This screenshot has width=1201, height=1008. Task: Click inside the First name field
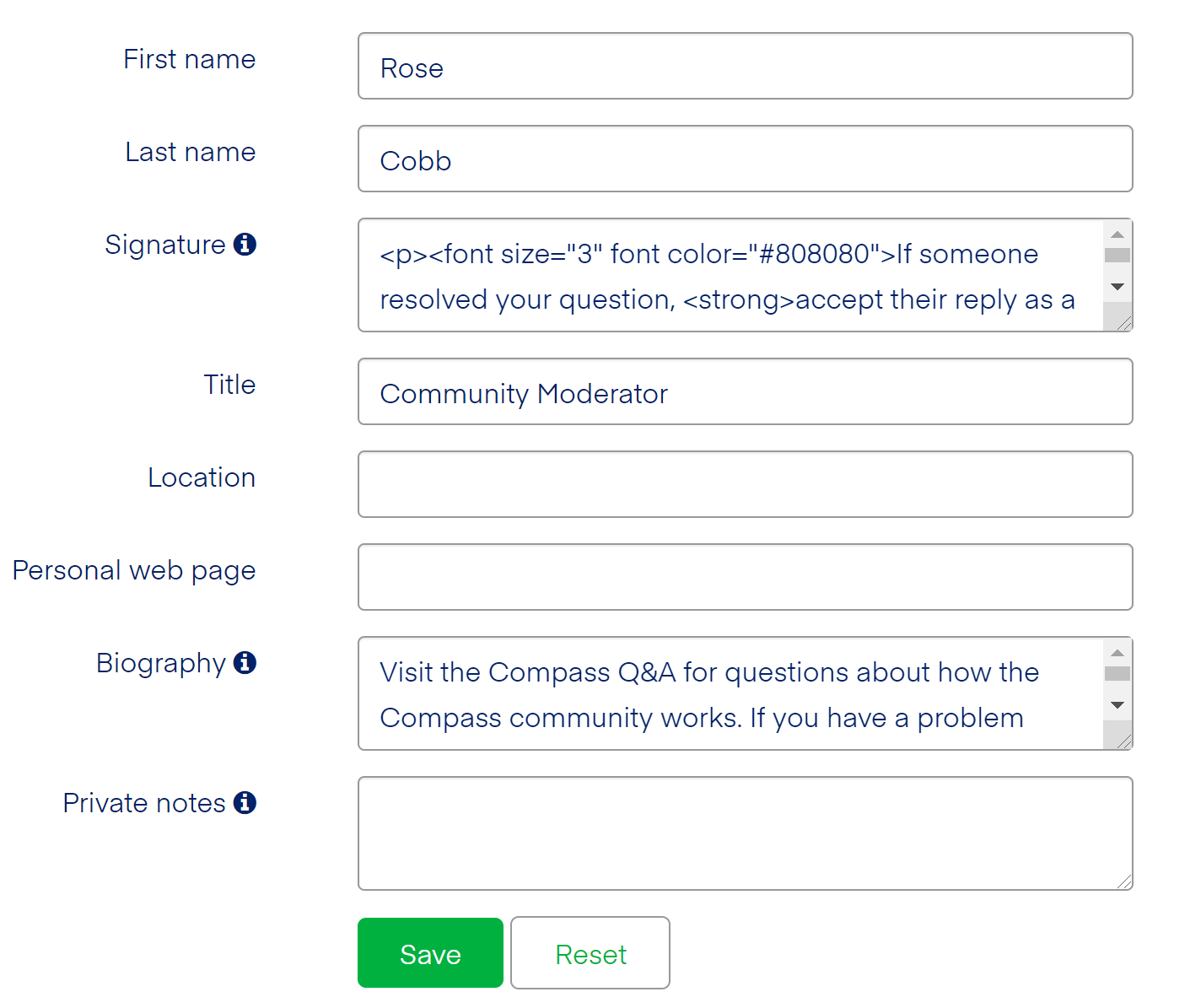(x=742, y=66)
